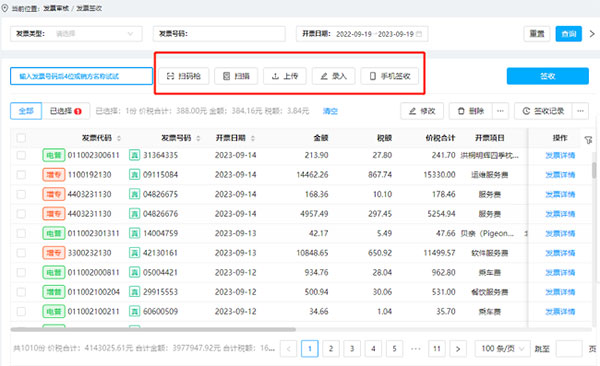Open the calendar icon in 开票日期 field
600x366 pixels.
pos(419,34)
